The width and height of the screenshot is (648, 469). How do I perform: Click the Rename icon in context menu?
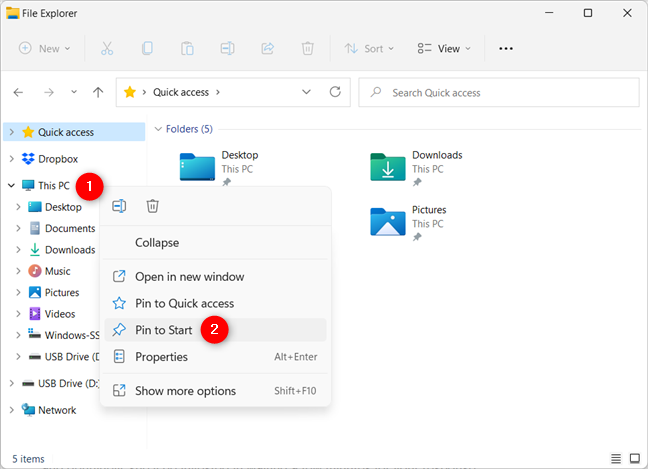point(119,206)
